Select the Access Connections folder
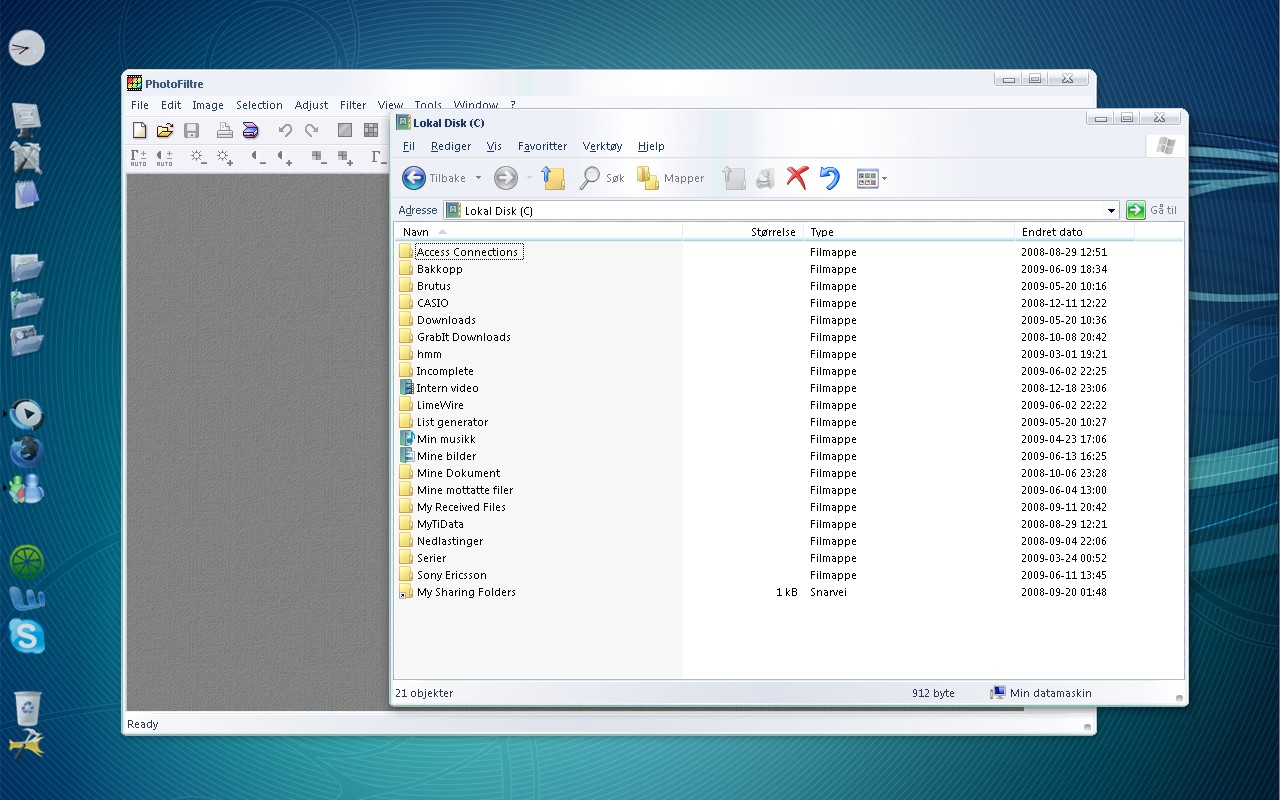The height and width of the screenshot is (800, 1280). point(460,252)
